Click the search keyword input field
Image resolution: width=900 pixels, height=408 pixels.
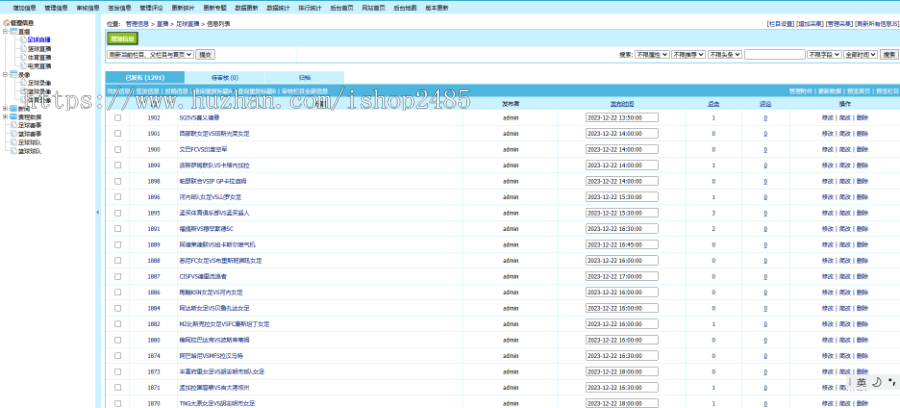[x=775, y=55]
